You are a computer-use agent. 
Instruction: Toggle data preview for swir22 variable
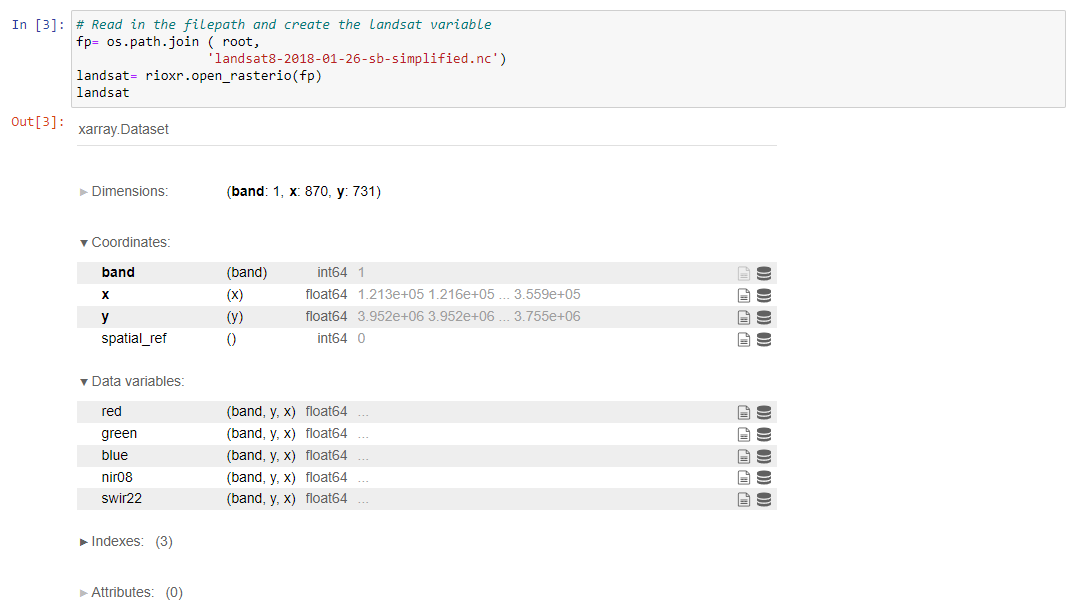tap(764, 499)
